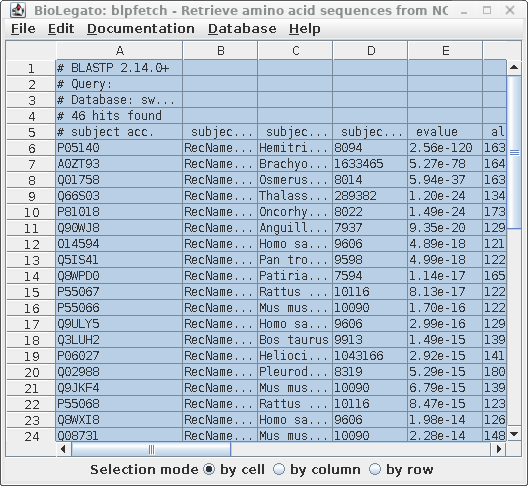Open the Help menu
The width and height of the screenshot is (528, 486).
tap(305, 29)
